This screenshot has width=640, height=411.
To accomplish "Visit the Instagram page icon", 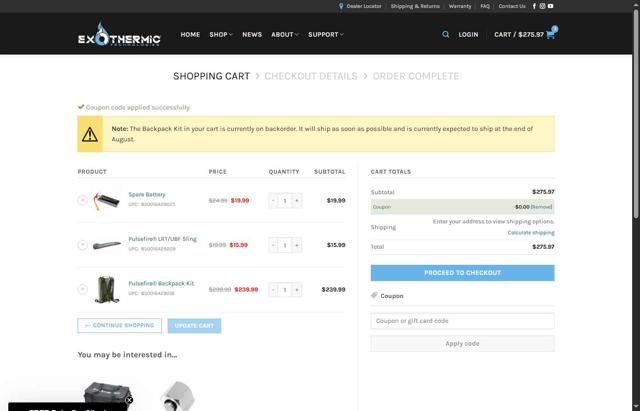I will click(542, 6).
